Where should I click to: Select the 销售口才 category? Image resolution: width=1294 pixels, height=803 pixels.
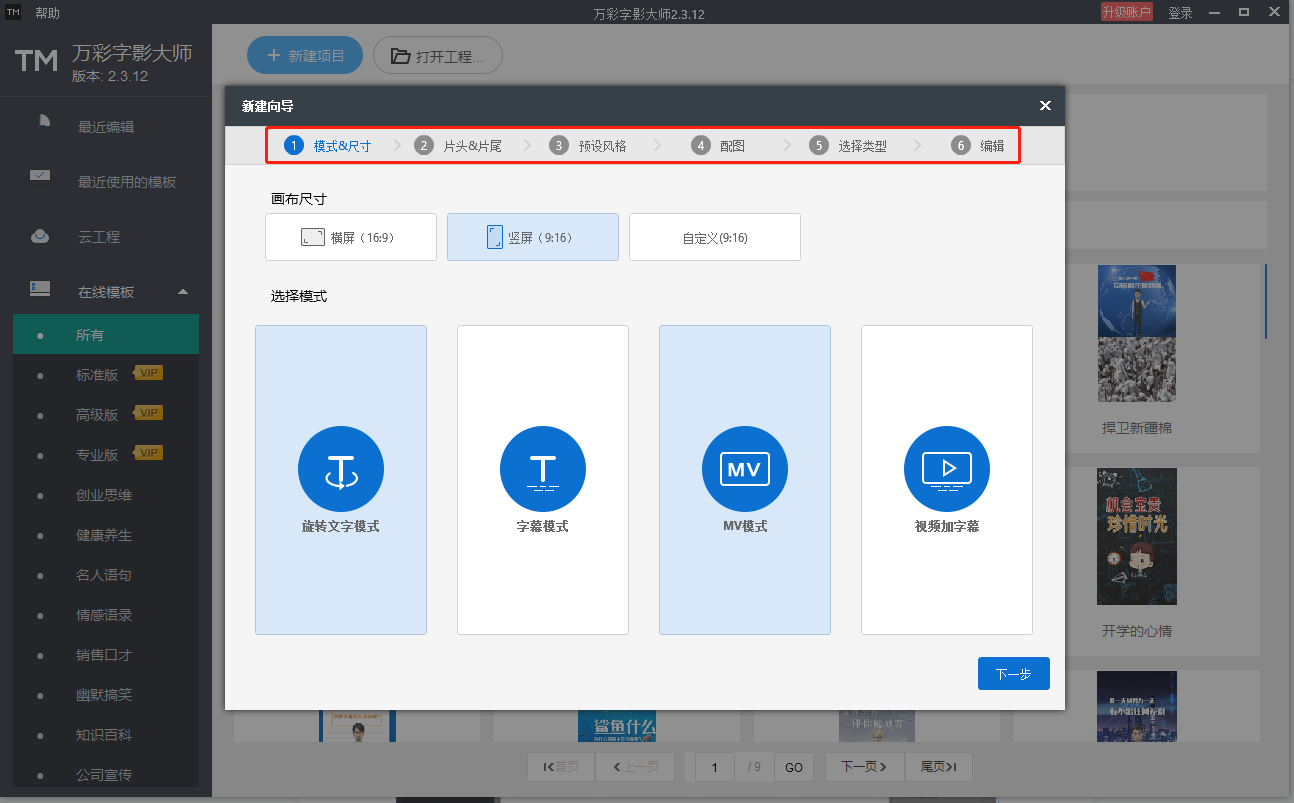(106, 654)
